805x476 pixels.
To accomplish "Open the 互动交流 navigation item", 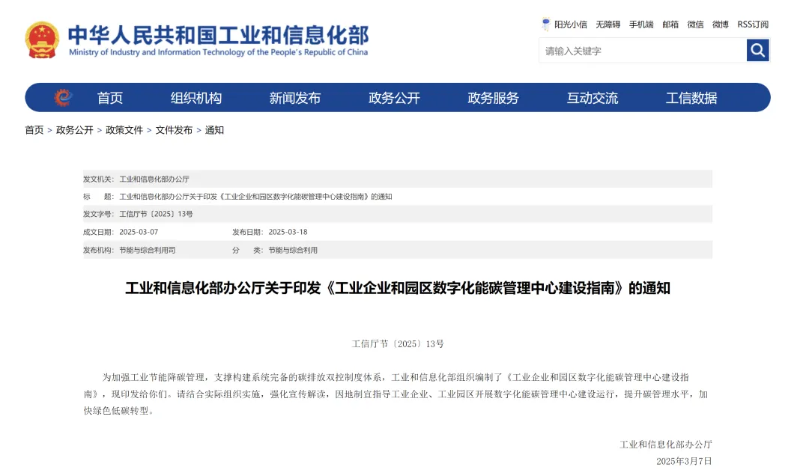I will coord(592,98).
